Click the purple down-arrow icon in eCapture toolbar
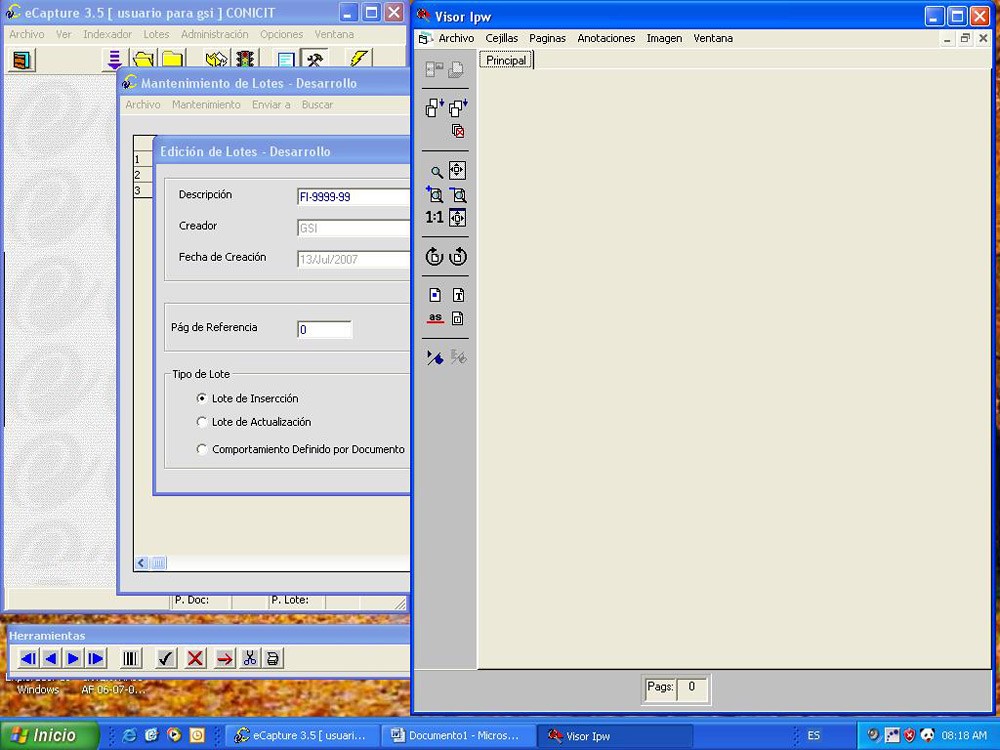The image size is (1000, 750). [114, 60]
